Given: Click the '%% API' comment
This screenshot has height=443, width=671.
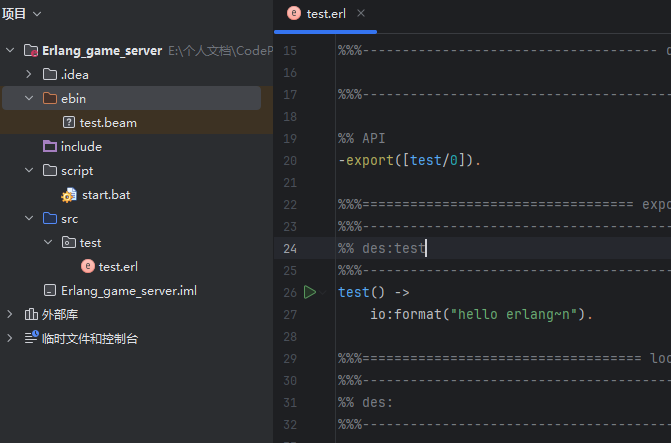Looking at the screenshot, I should 362,138.
